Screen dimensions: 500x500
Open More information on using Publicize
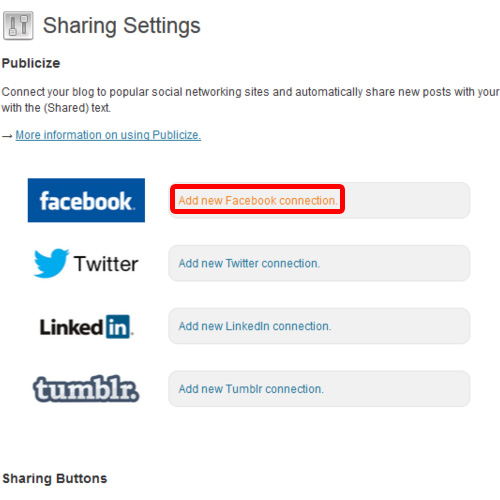pos(108,135)
